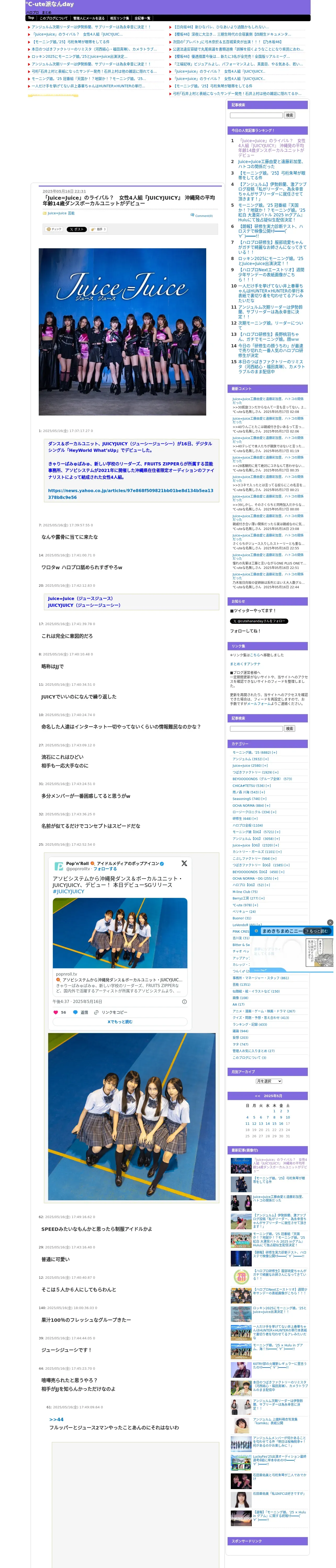
Task: Expand アンジュルム (3932) category [+]
Action: pos(266,759)
